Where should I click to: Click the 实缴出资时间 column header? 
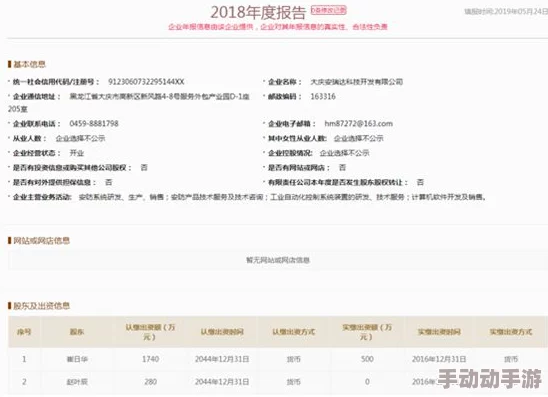tap(439, 332)
